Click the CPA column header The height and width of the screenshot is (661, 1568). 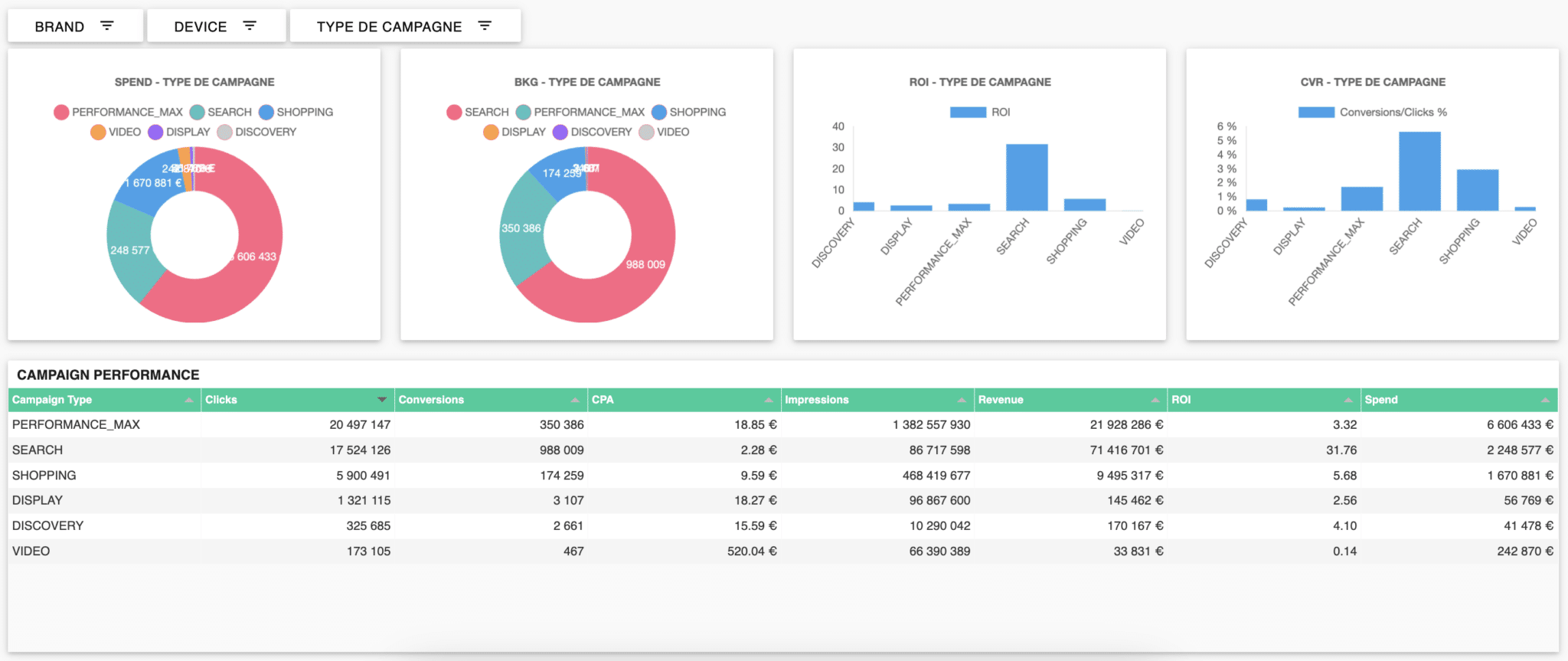click(684, 400)
